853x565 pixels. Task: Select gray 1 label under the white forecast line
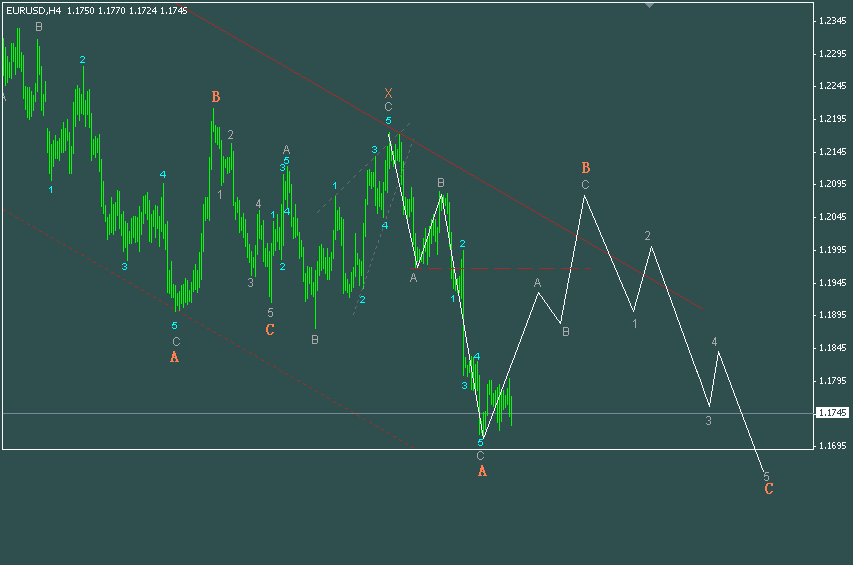635,324
